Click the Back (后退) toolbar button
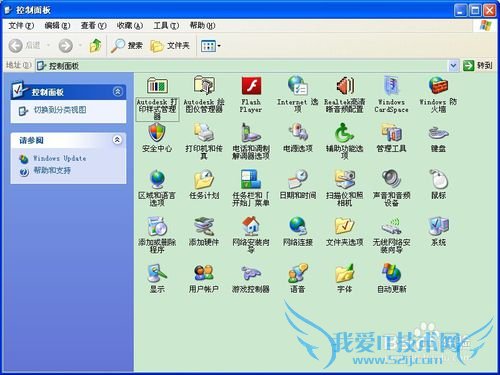Viewport: 500px width, 375px height. coord(24,45)
